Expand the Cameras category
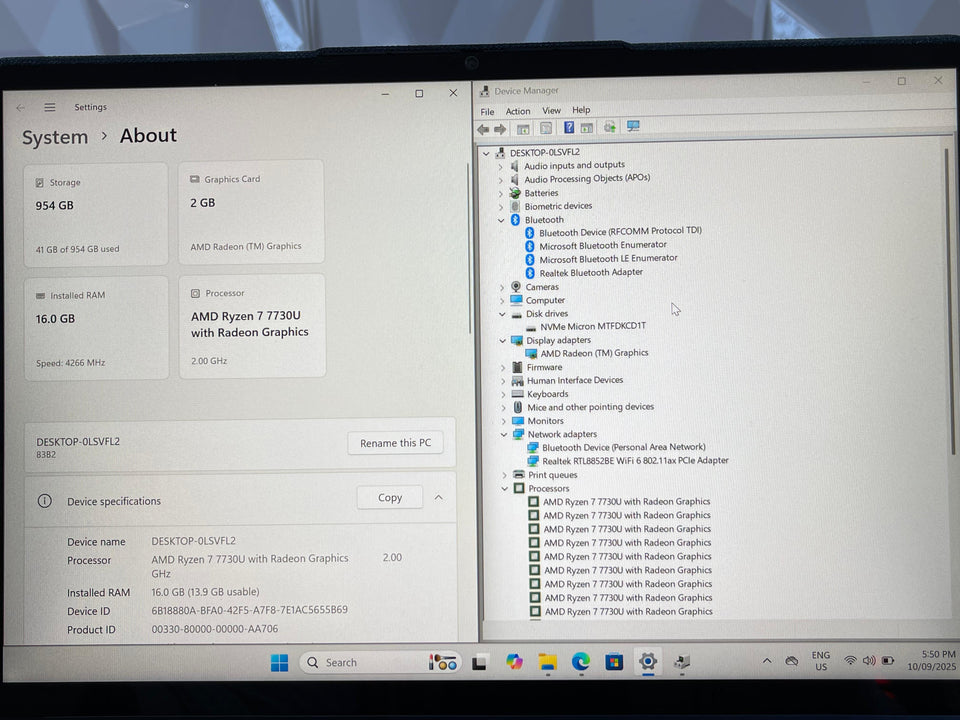960x720 pixels. point(501,287)
